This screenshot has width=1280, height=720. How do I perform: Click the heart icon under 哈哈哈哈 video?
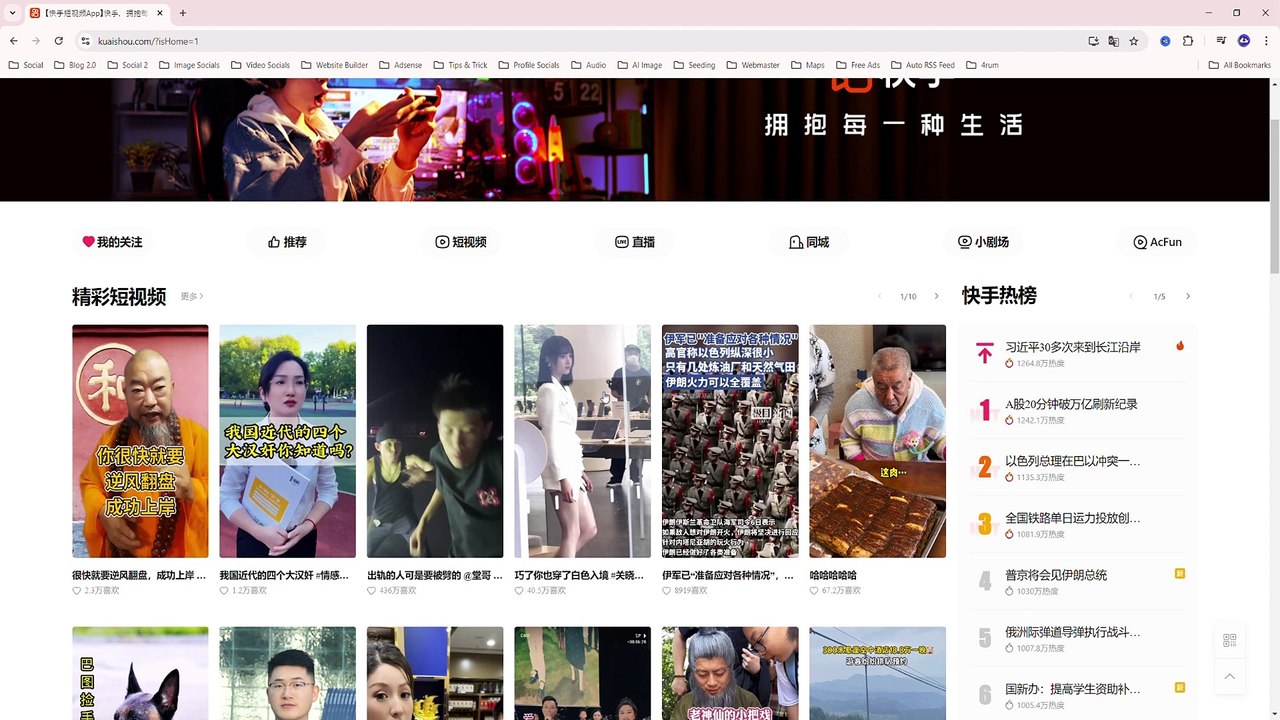(x=815, y=591)
